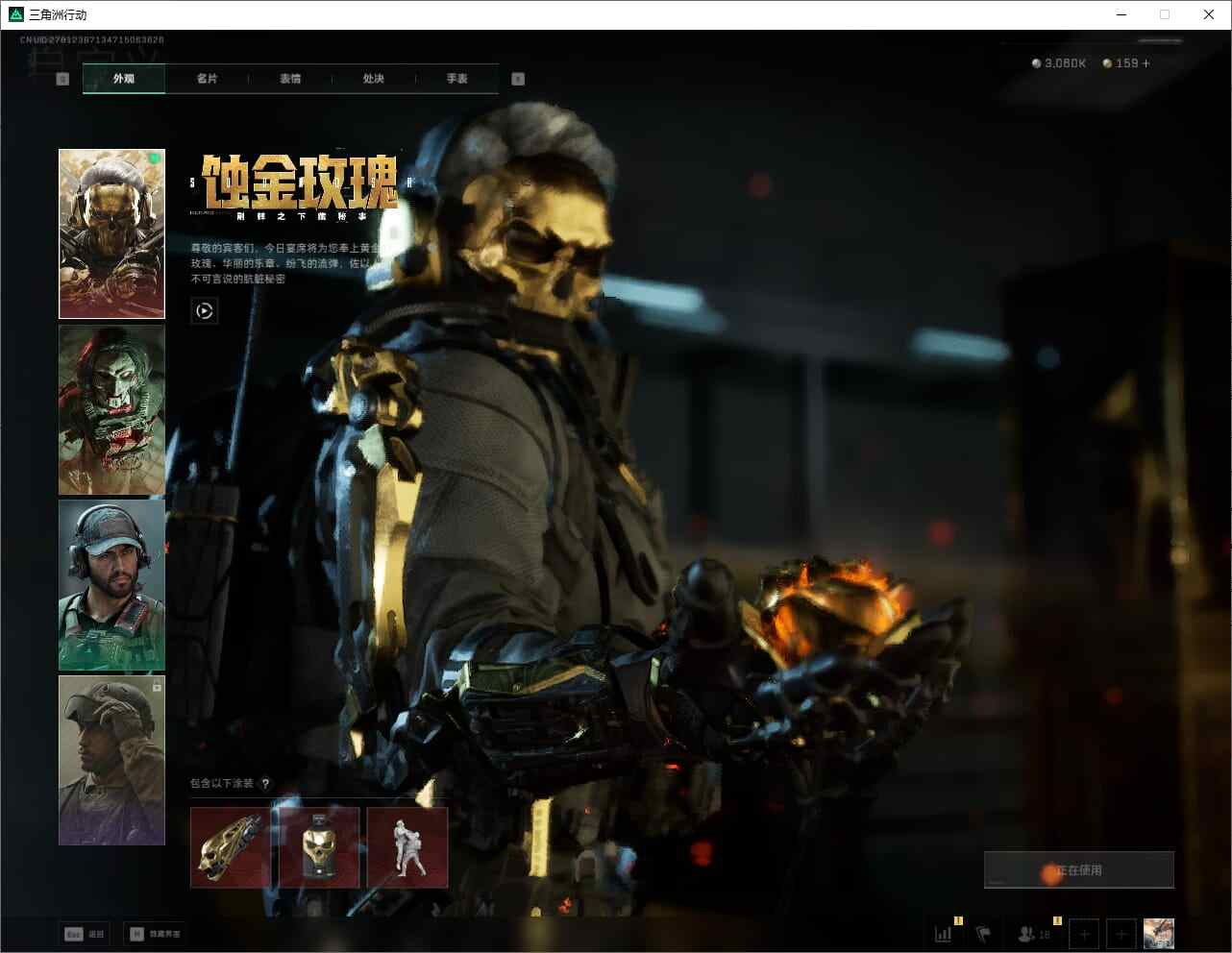This screenshot has width=1232, height=953.
Task: Select the 处决 tab
Action: tap(374, 79)
